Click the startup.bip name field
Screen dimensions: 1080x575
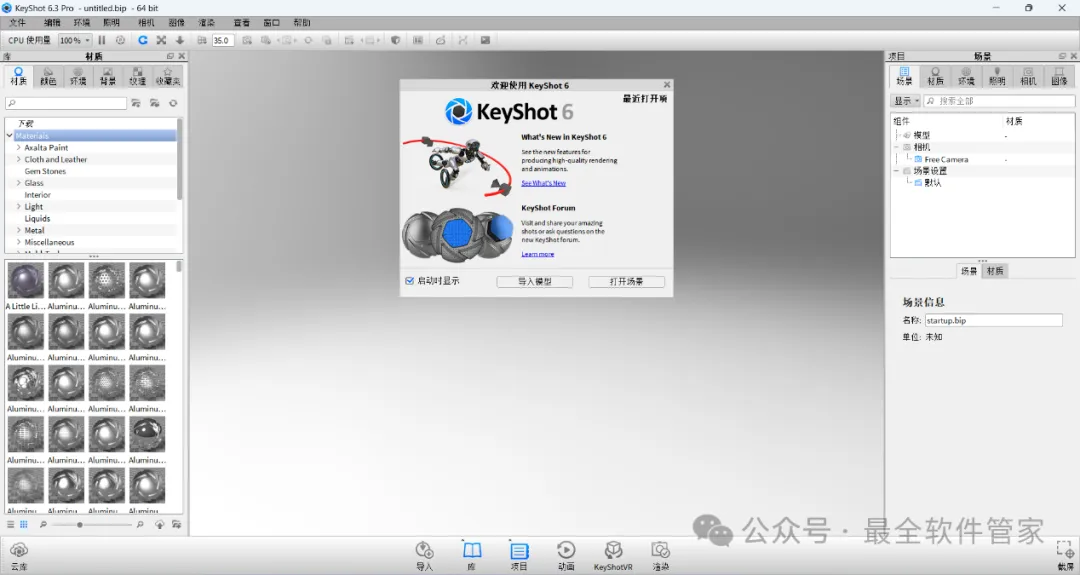coord(993,320)
